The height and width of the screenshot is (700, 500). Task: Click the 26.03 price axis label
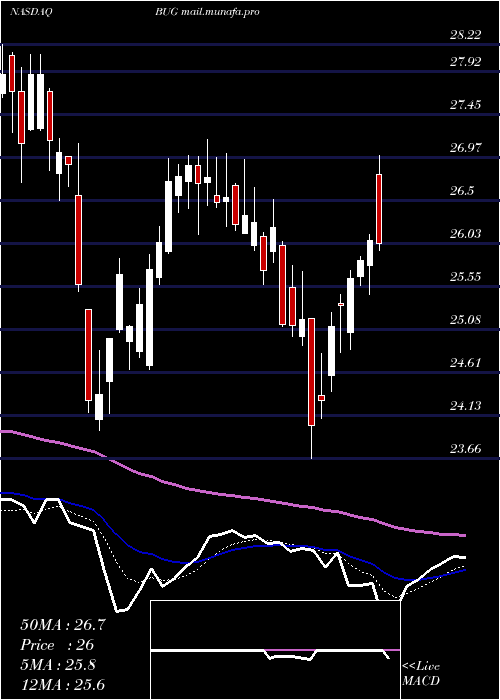(465, 234)
